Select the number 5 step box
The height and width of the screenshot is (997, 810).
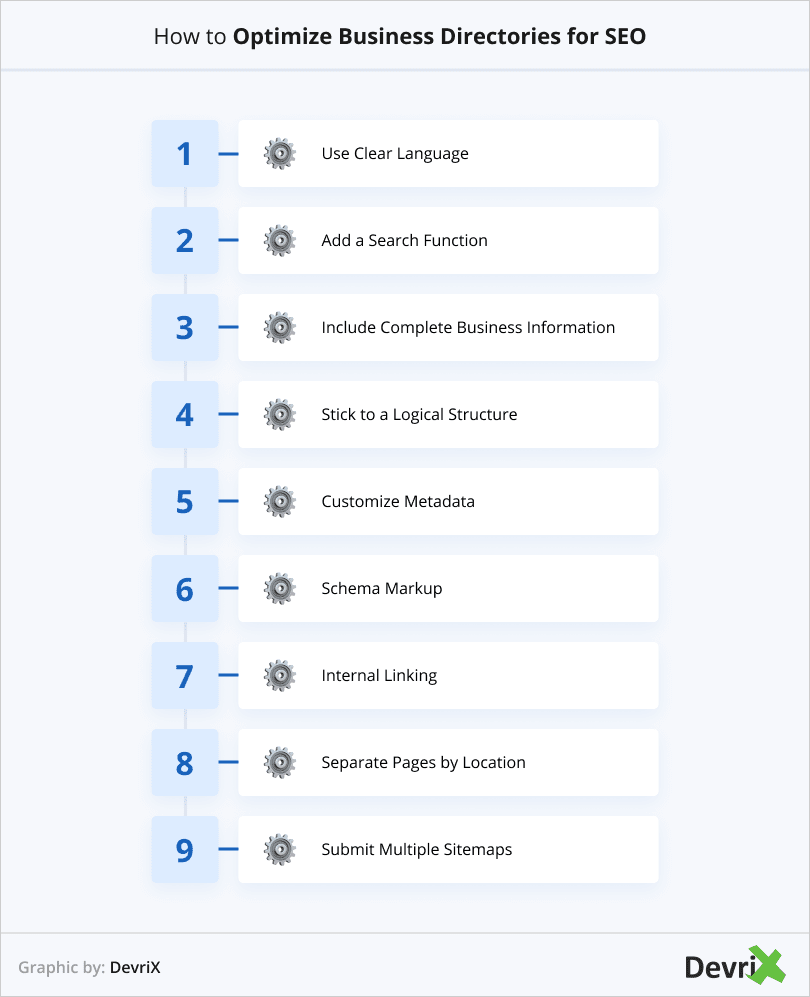185,502
